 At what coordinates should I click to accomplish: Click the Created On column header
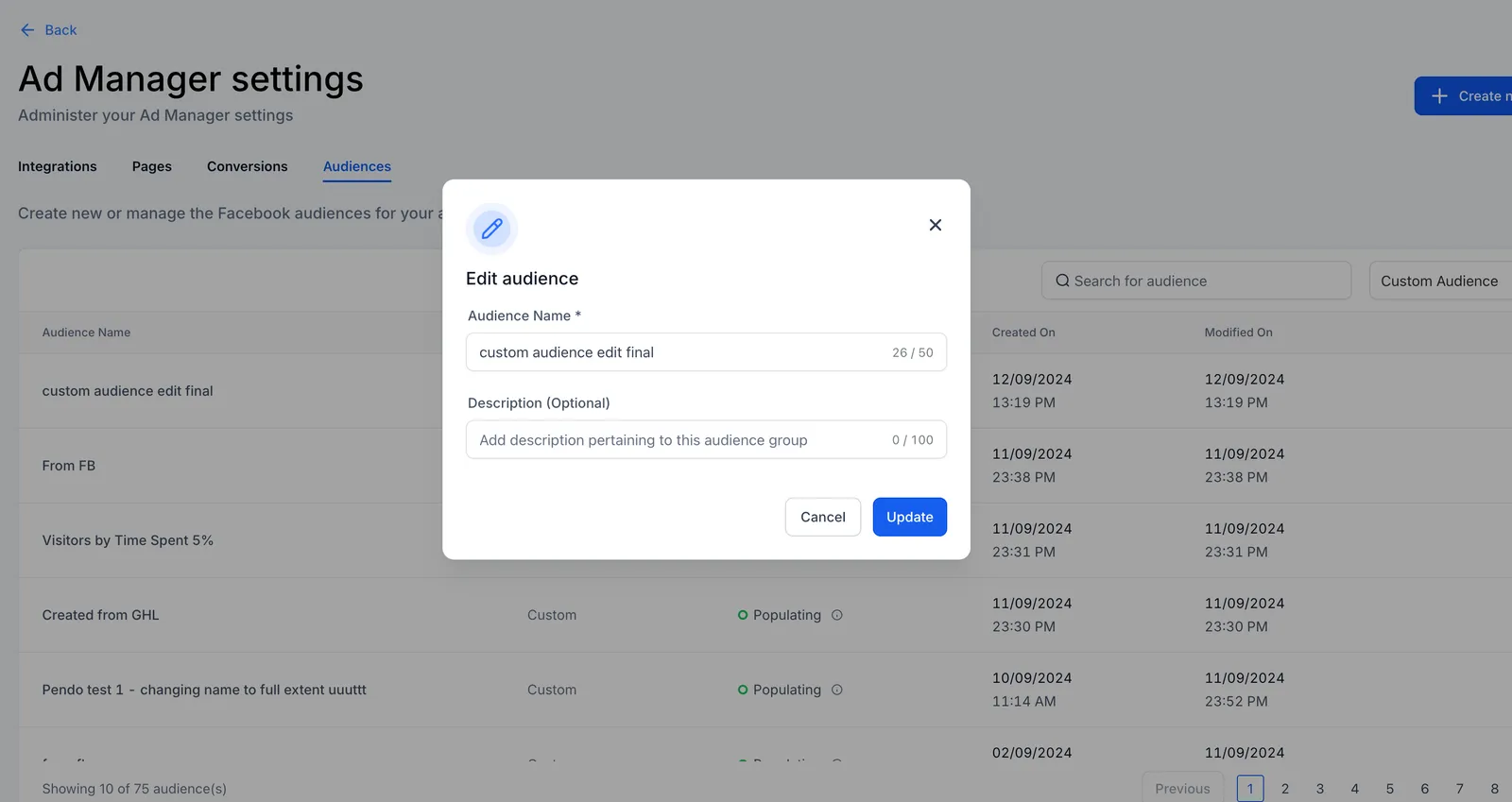(x=1023, y=333)
